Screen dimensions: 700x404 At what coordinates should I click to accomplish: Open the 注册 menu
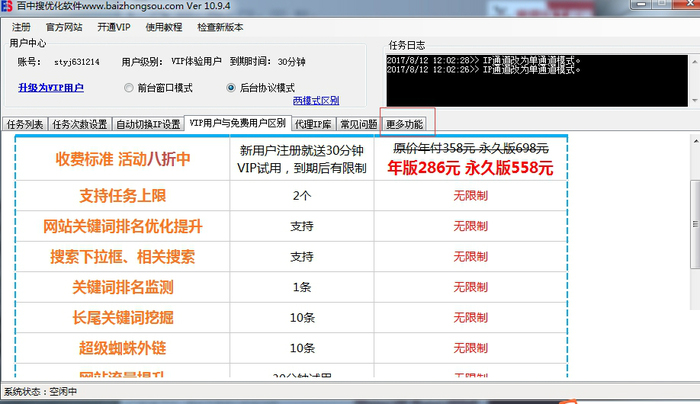21,26
